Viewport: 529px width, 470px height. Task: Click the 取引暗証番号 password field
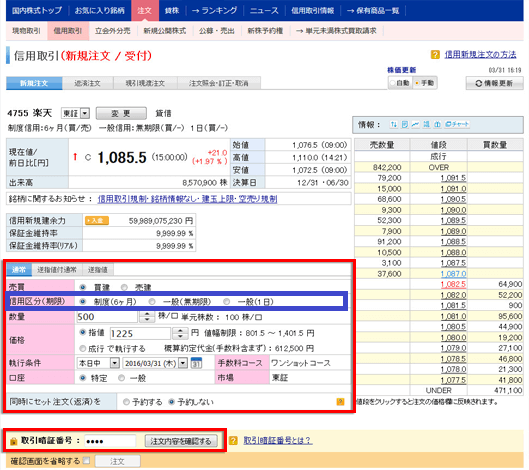pos(110,441)
